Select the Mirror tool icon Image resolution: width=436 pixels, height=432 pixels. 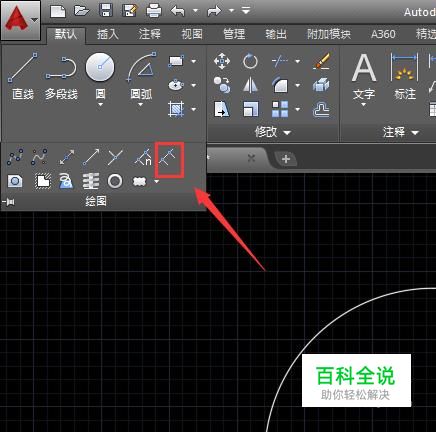click(250, 85)
